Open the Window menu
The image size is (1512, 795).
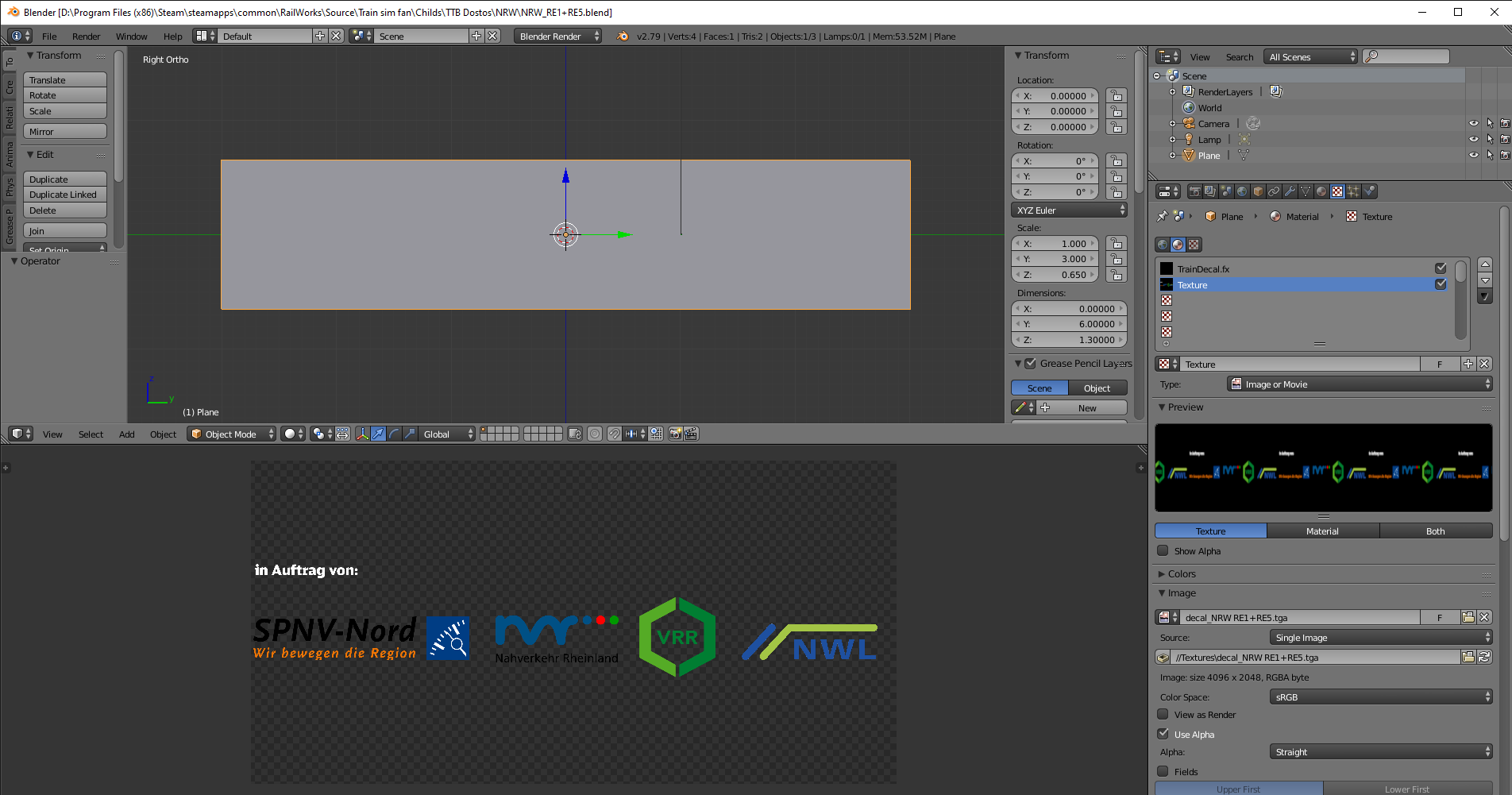(x=131, y=36)
